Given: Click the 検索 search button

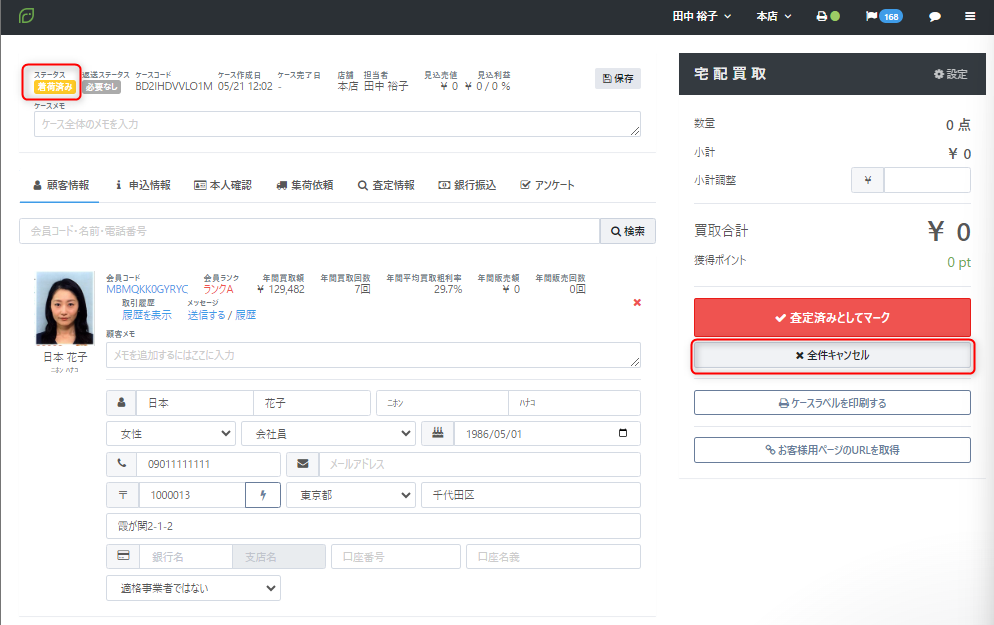Looking at the screenshot, I should pos(628,231).
